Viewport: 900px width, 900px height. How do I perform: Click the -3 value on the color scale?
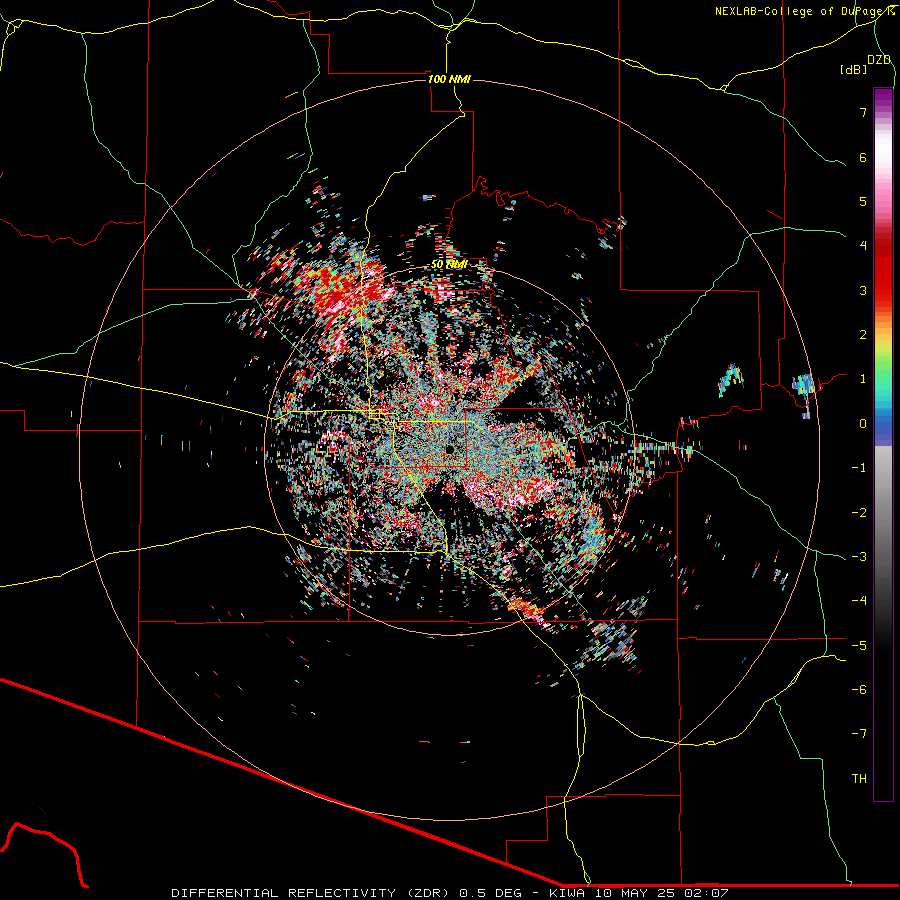pos(859,556)
